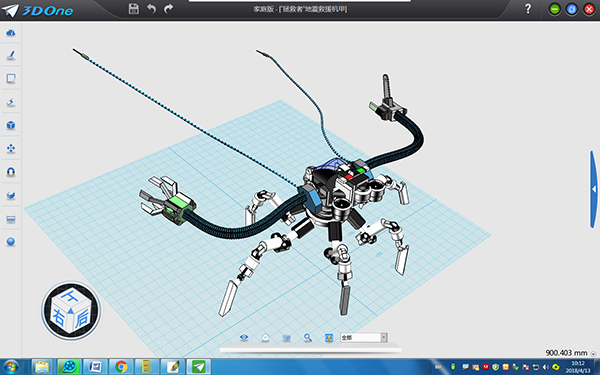
Task: Select the ruler distance measurement tool
Action: tap(11, 219)
